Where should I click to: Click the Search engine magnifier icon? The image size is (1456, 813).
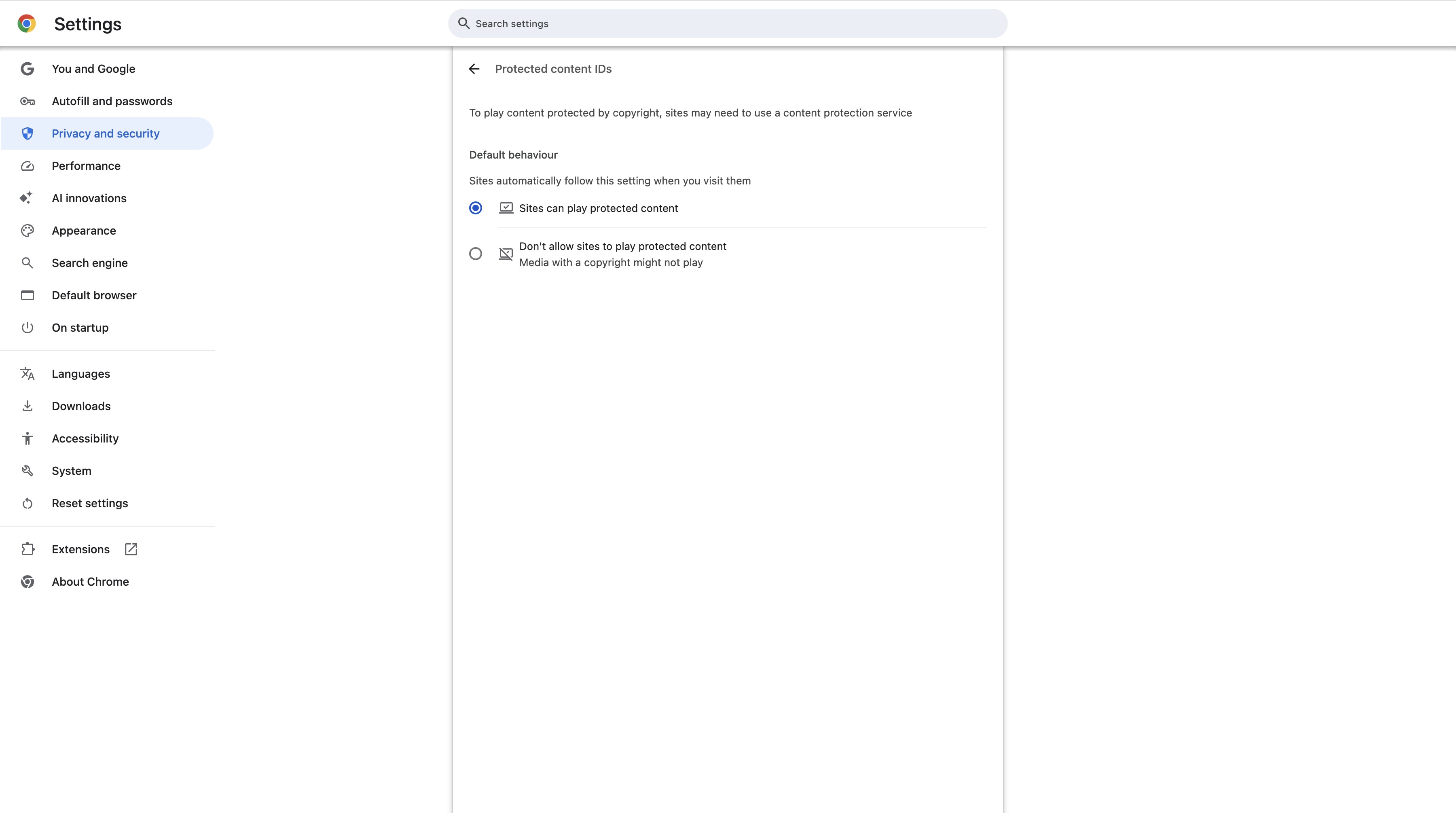(27, 263)
